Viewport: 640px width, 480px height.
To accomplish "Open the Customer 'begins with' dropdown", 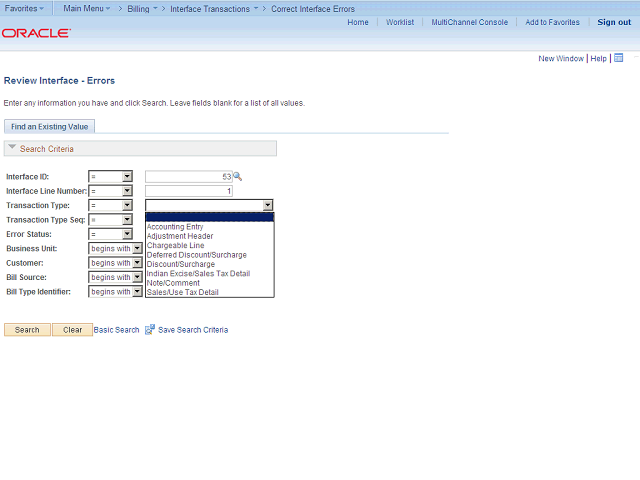I will [x=116, y=263].
